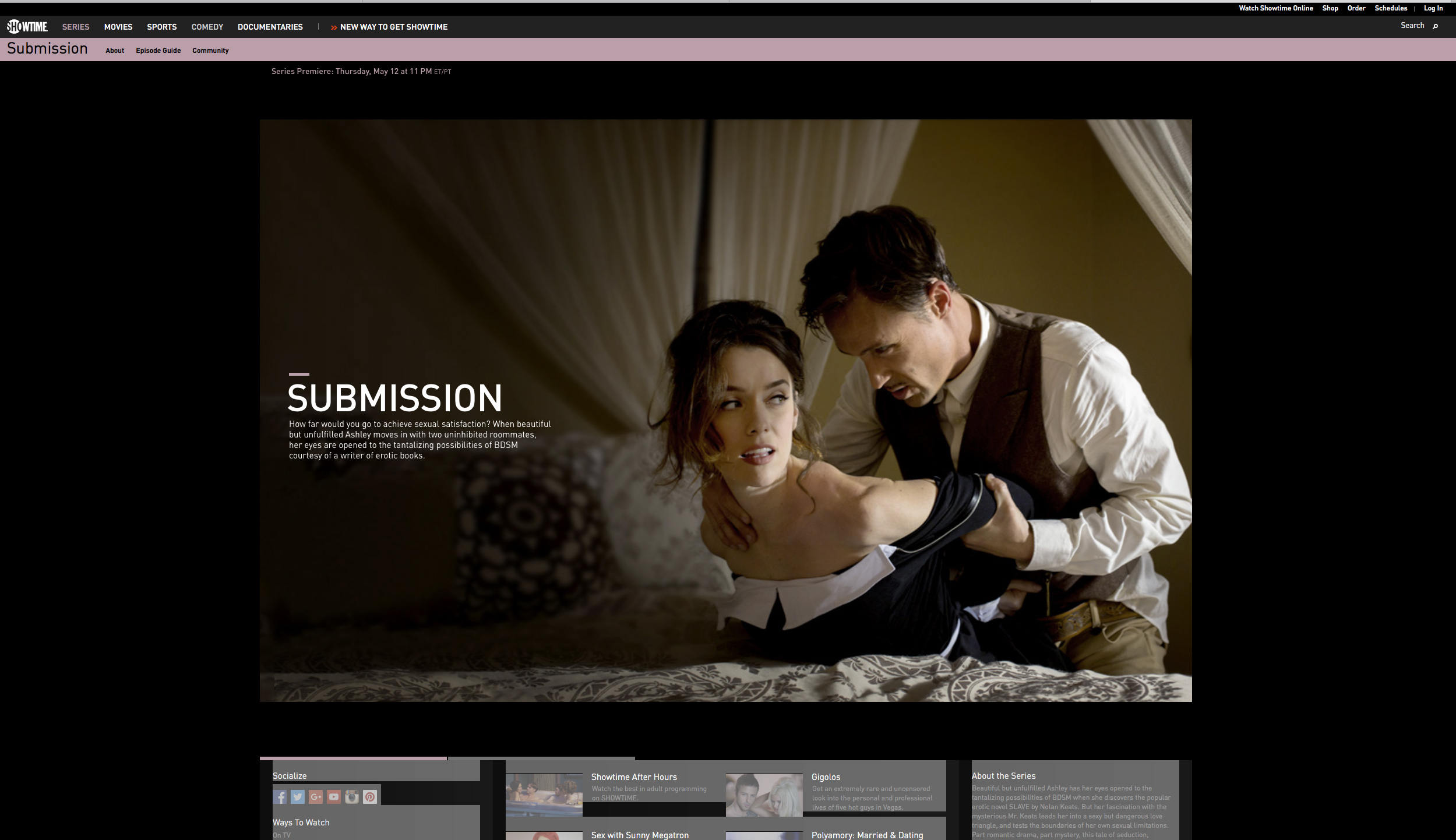Open Sex with Sunny Megatron link
The width and height of the screenshot is (1456, 840).
click(640, 835)
